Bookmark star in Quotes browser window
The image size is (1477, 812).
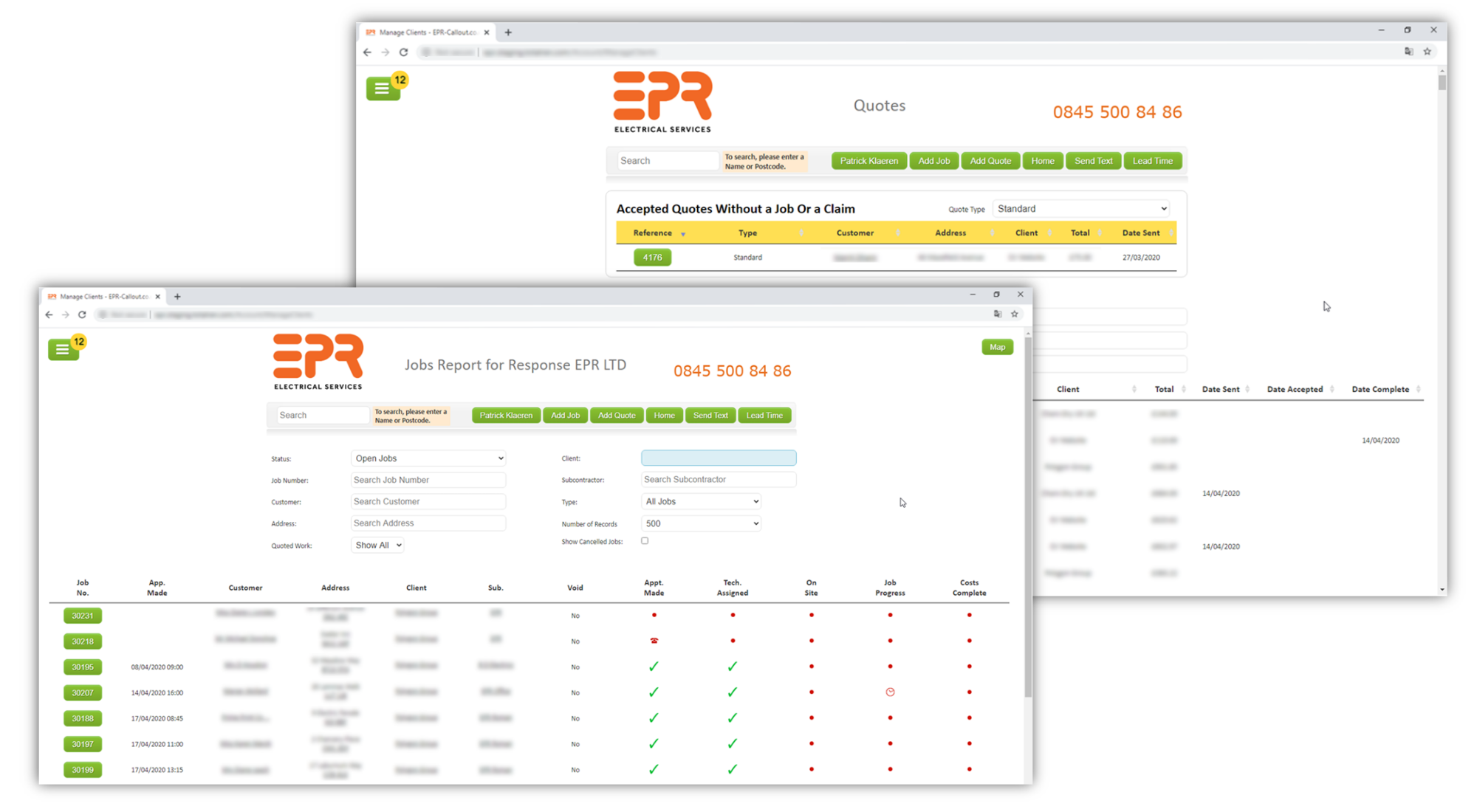(1427, 52)
